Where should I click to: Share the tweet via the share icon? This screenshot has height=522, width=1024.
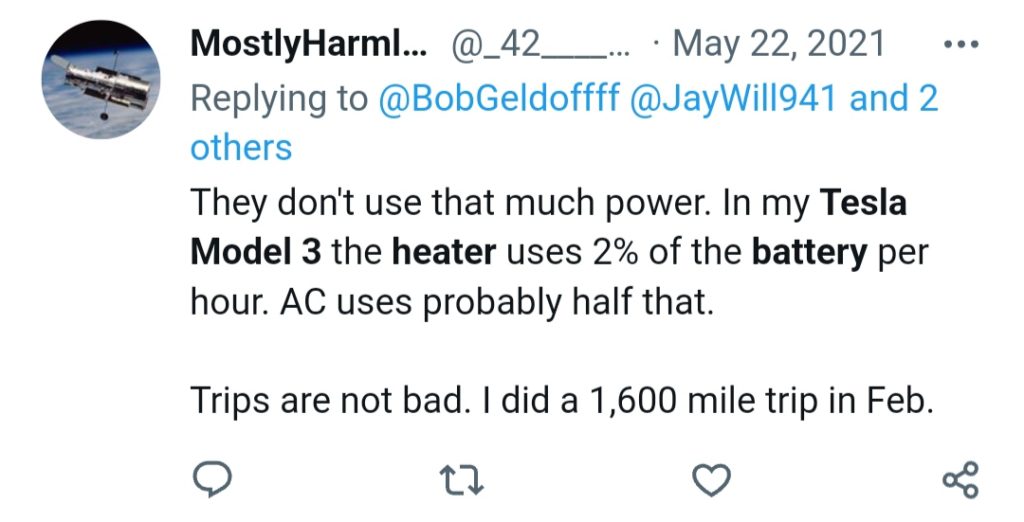click(x=961, y=481)
